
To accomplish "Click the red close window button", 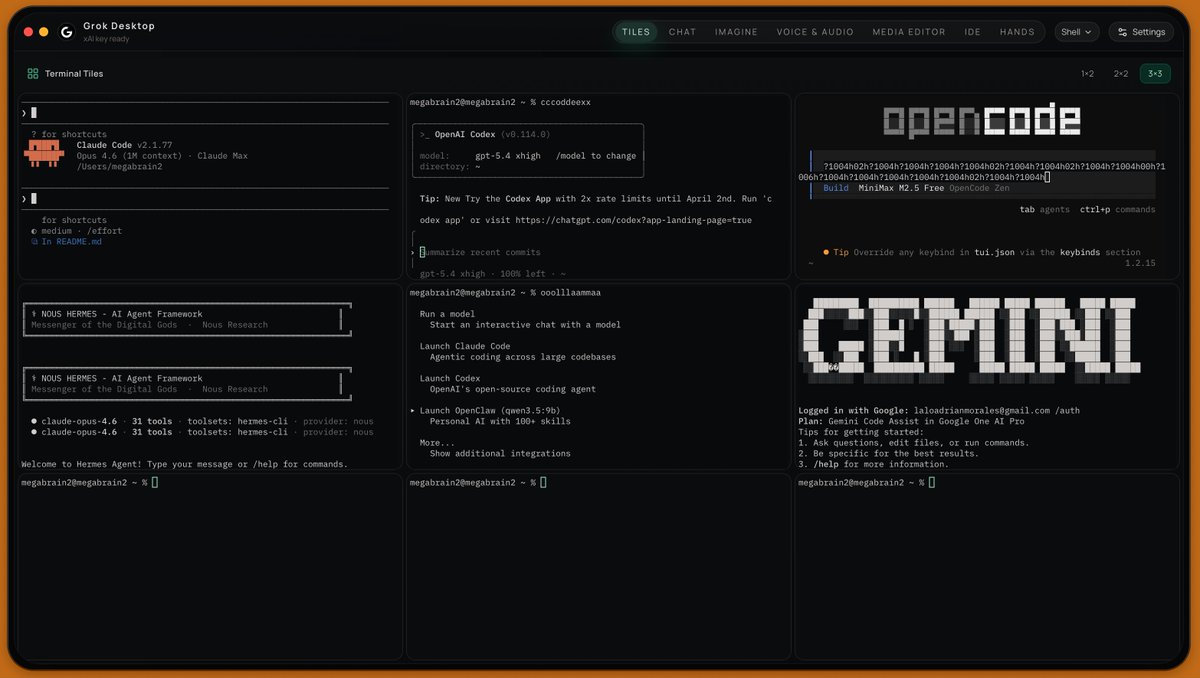I will tap(28, 32).
